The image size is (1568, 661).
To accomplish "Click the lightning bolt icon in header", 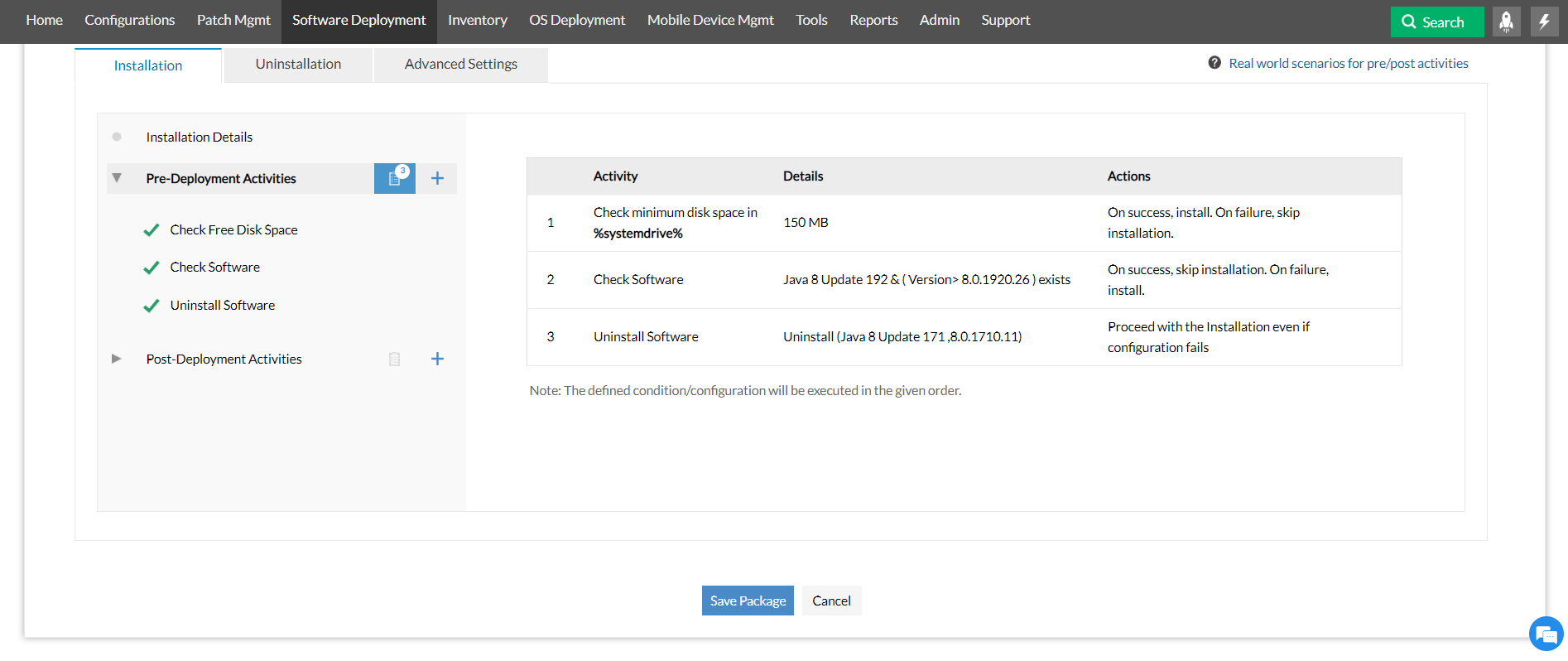I will (x=1544, y=22).
